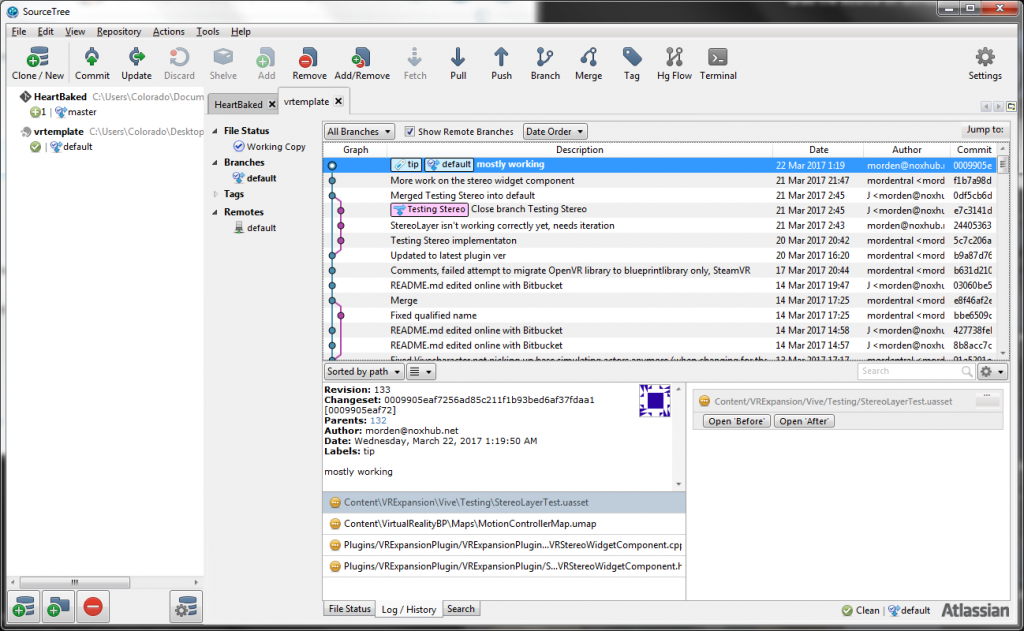Open the File menu
1024x631 pixels.
[x=19, y=31]
